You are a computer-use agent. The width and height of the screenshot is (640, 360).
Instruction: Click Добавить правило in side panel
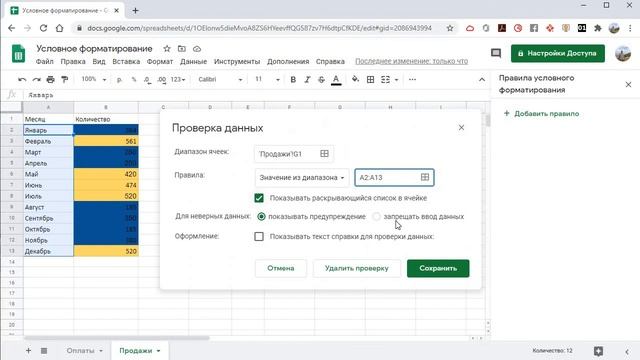(542, 114)
